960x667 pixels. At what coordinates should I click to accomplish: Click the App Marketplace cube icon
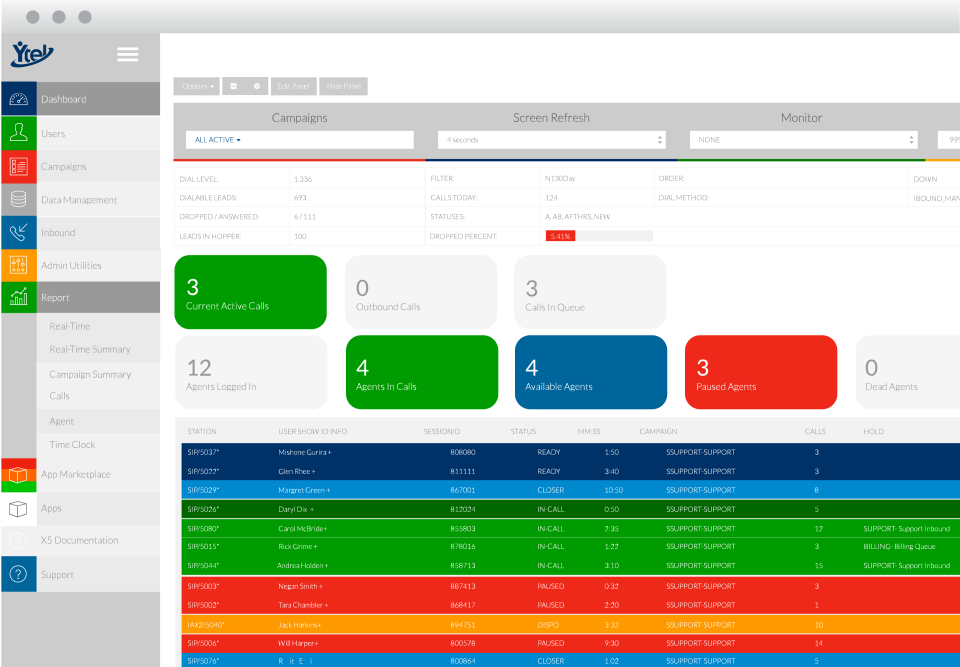(x=20, y=475)
